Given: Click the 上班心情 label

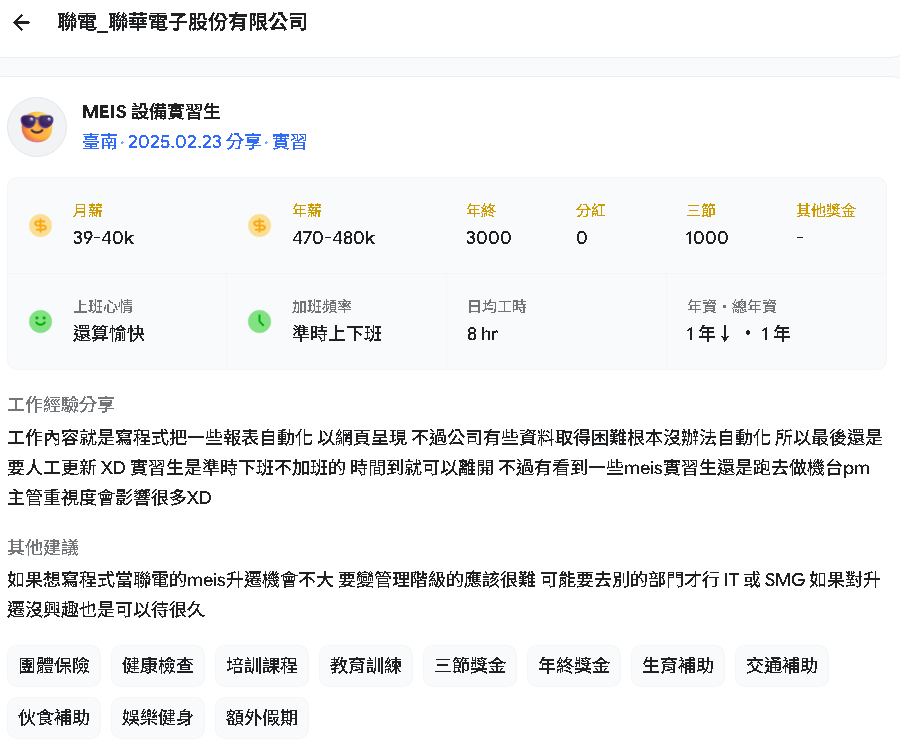Looking at the screenshot, I should [x=103, y=307].
